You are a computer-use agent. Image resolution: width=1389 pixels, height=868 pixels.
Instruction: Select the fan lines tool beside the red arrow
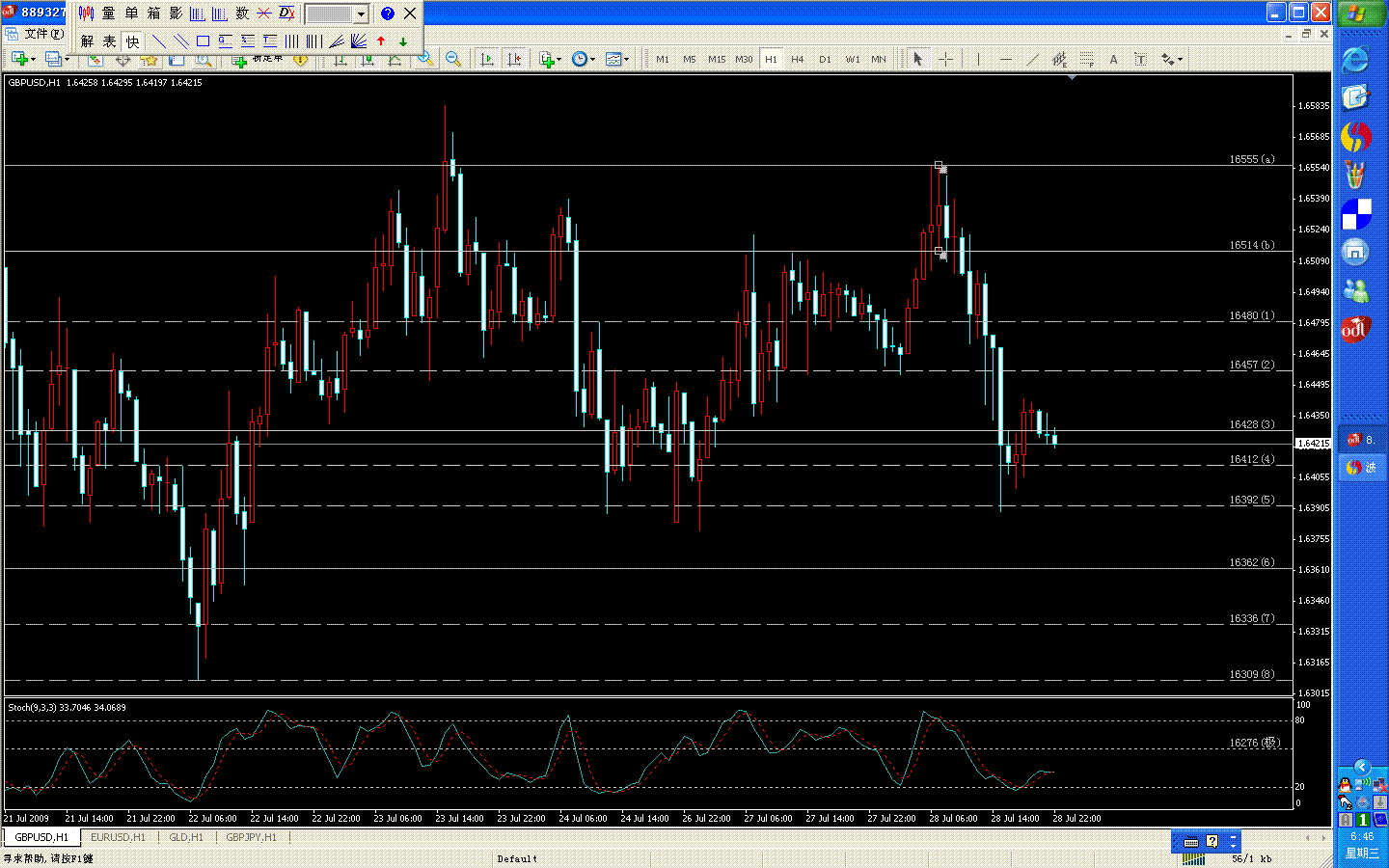click(359, 41)
